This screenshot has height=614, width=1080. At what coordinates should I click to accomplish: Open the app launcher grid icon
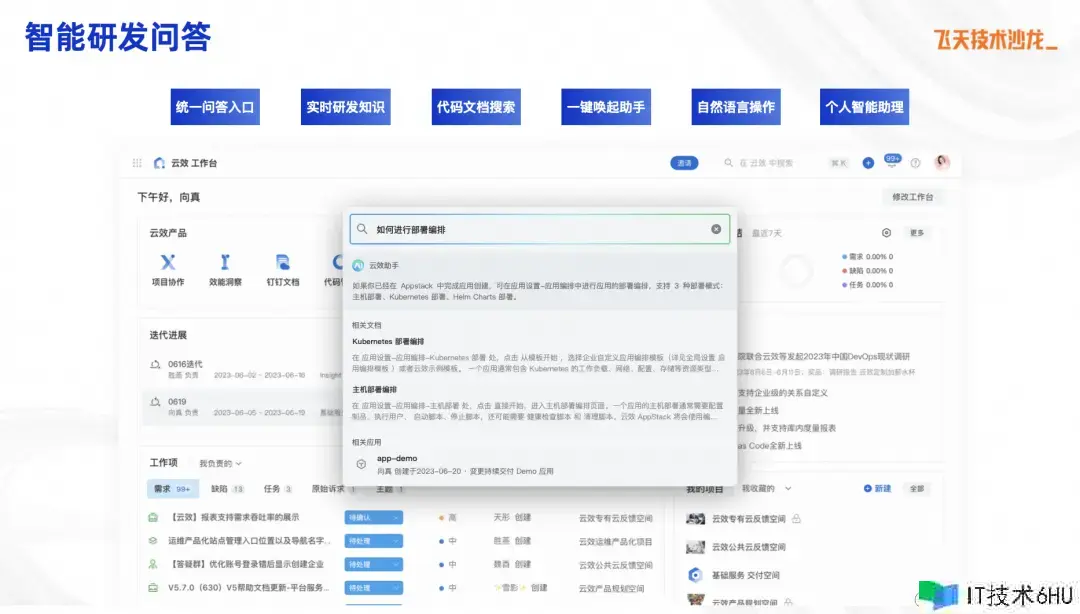[x=137, y=163]
